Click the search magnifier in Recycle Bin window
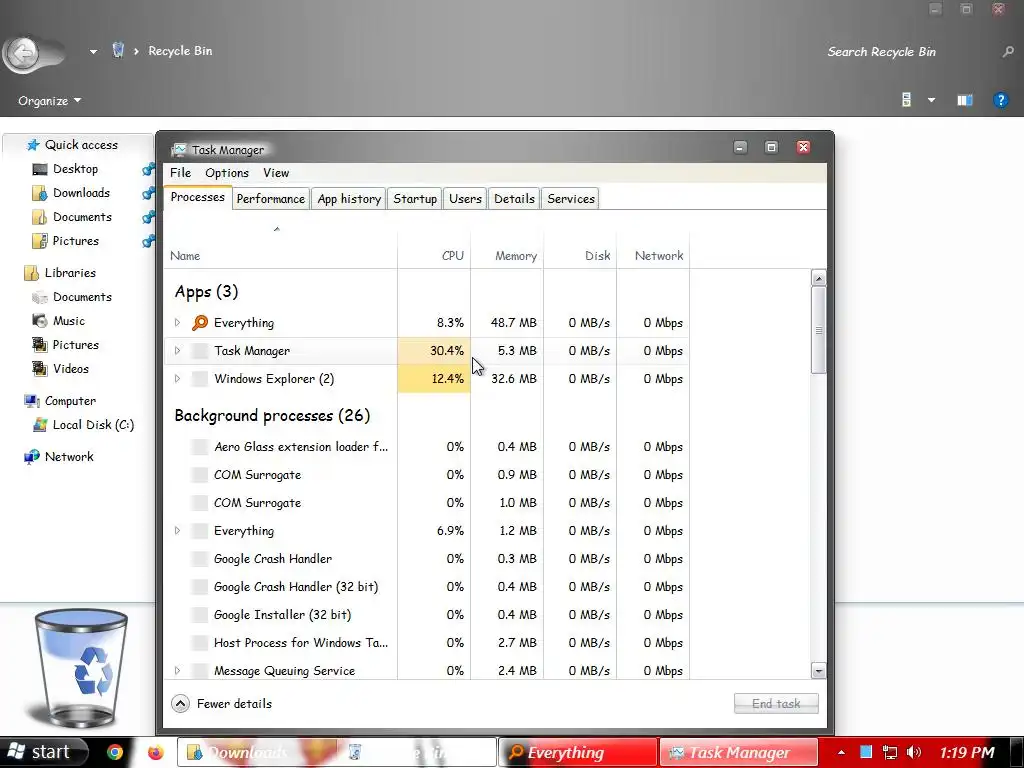The height and width of the screenshot is (768, 1024). [x=1008, y=52]
